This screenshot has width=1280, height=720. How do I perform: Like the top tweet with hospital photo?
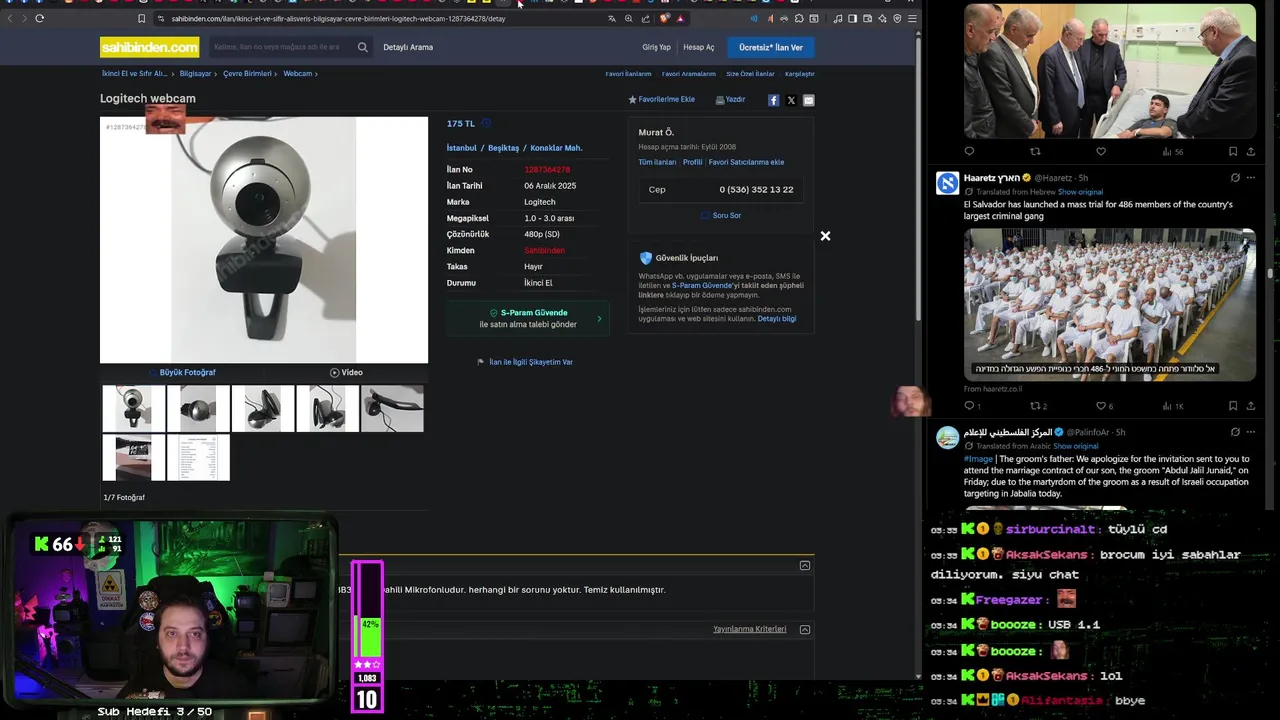[x=1101, y=152]
